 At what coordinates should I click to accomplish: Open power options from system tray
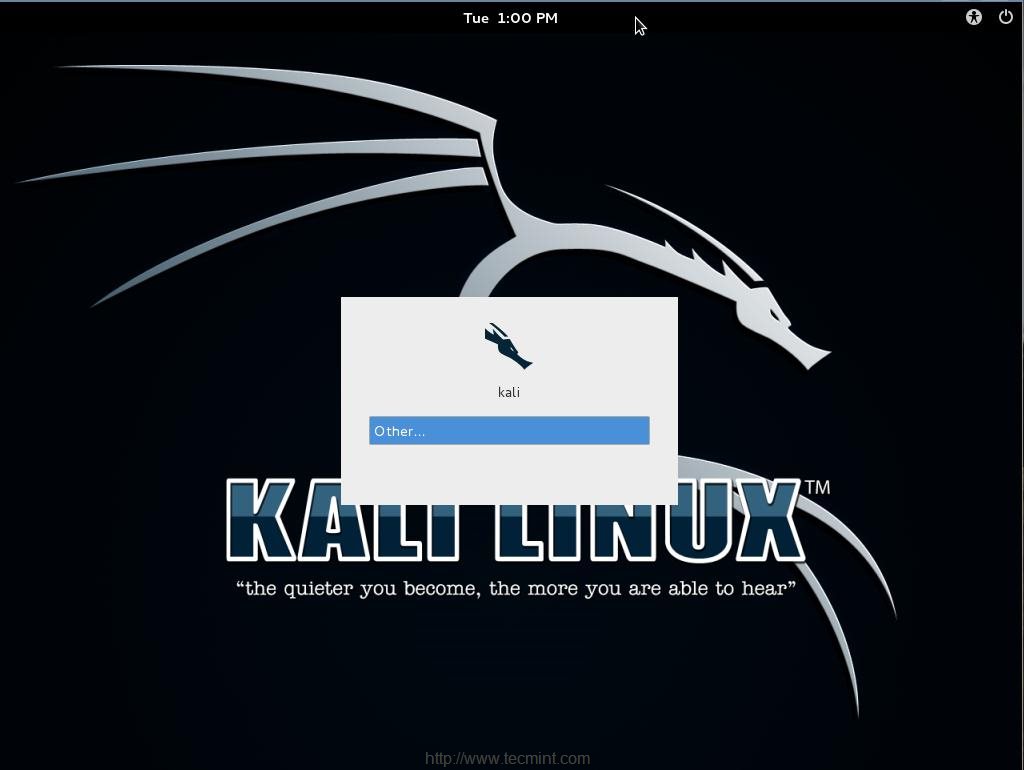(1005, 17)
